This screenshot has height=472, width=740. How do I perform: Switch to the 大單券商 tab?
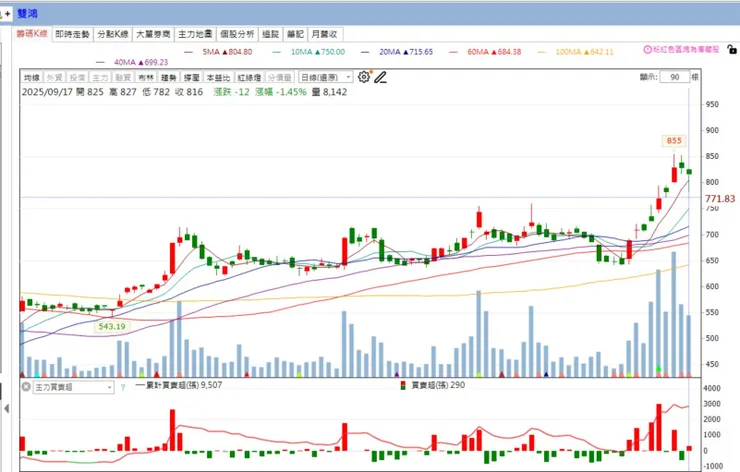pyautogui.click(x=153, y=34)
